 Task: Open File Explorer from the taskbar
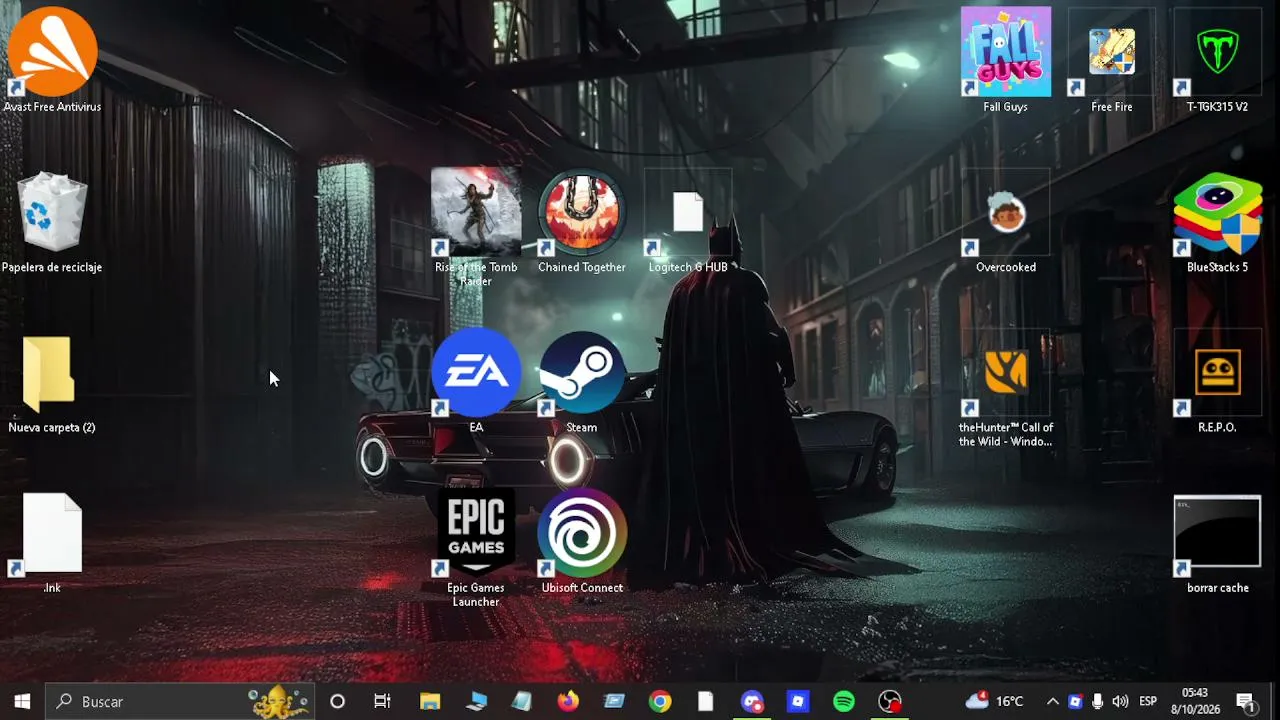[430, 702]
